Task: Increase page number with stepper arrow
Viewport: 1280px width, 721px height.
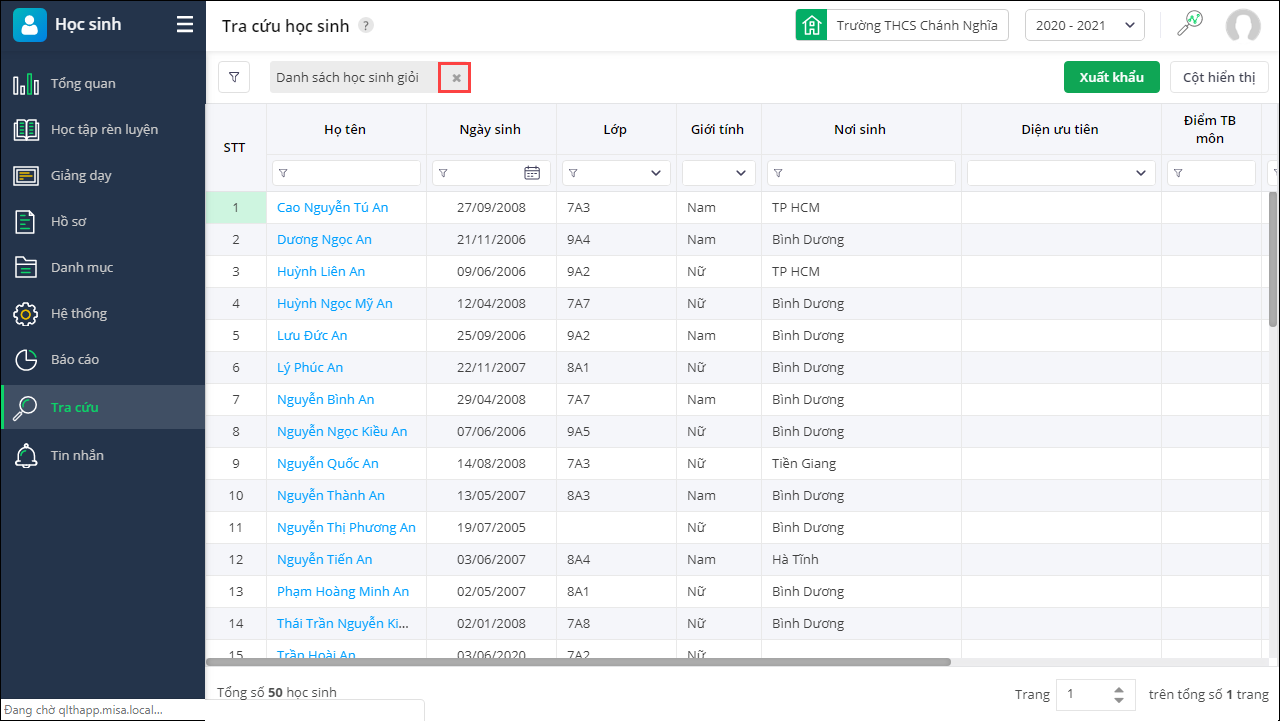Action: pyautogui.click(x=1119, y=688)
